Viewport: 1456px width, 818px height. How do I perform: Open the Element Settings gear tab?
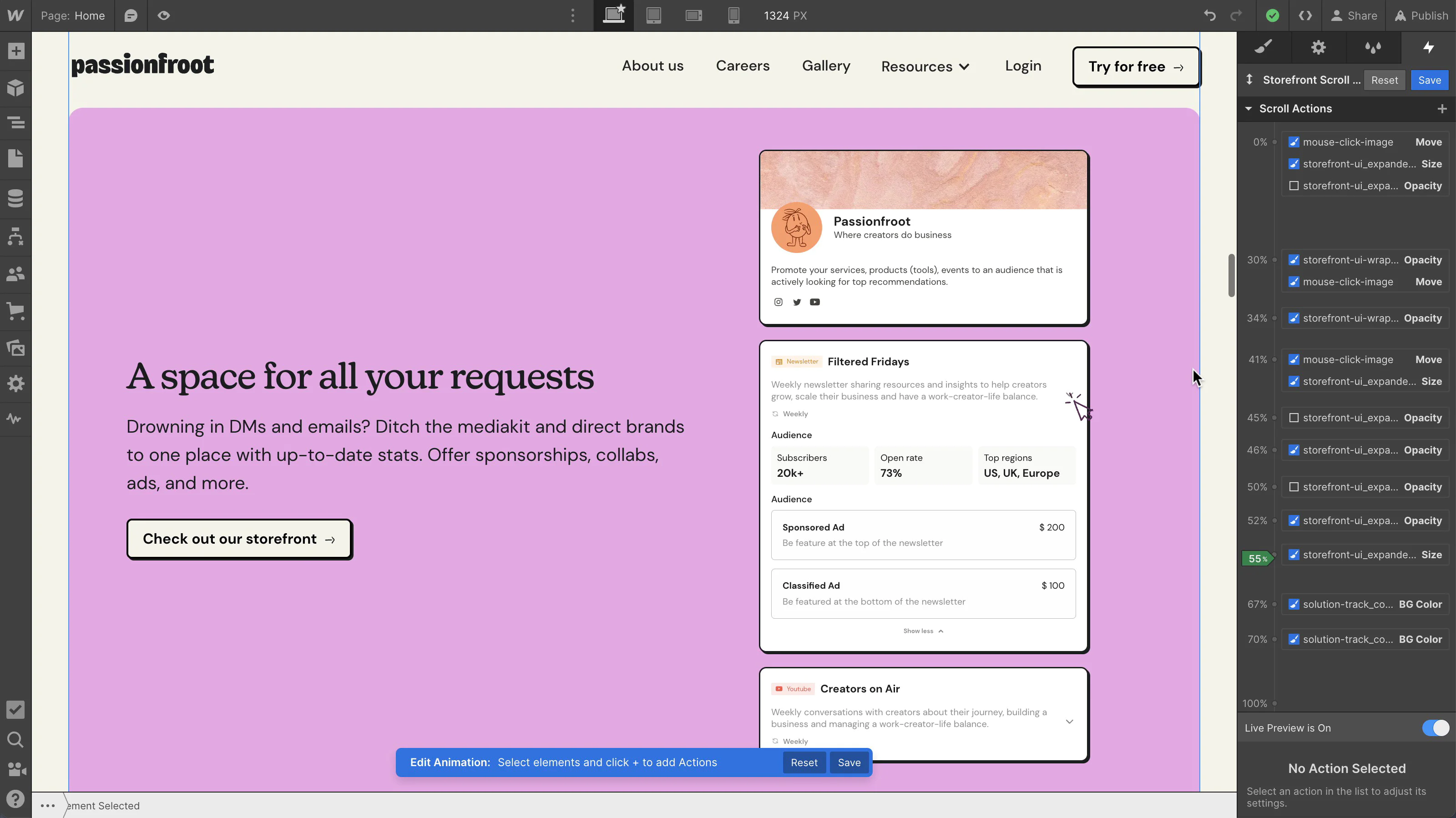point(1318,47)
